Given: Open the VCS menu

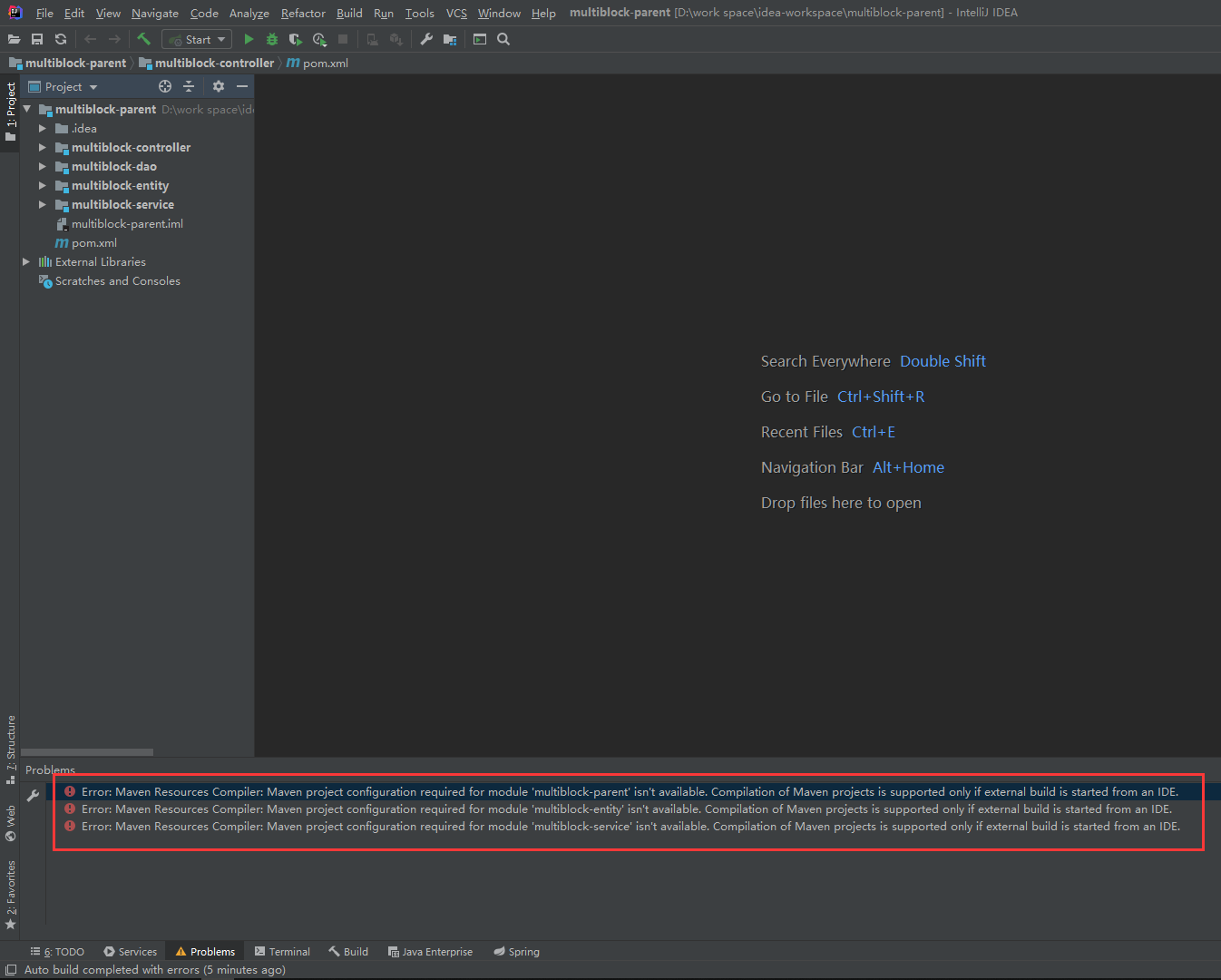Looking at the screenshot, I should tap(455, 13).
